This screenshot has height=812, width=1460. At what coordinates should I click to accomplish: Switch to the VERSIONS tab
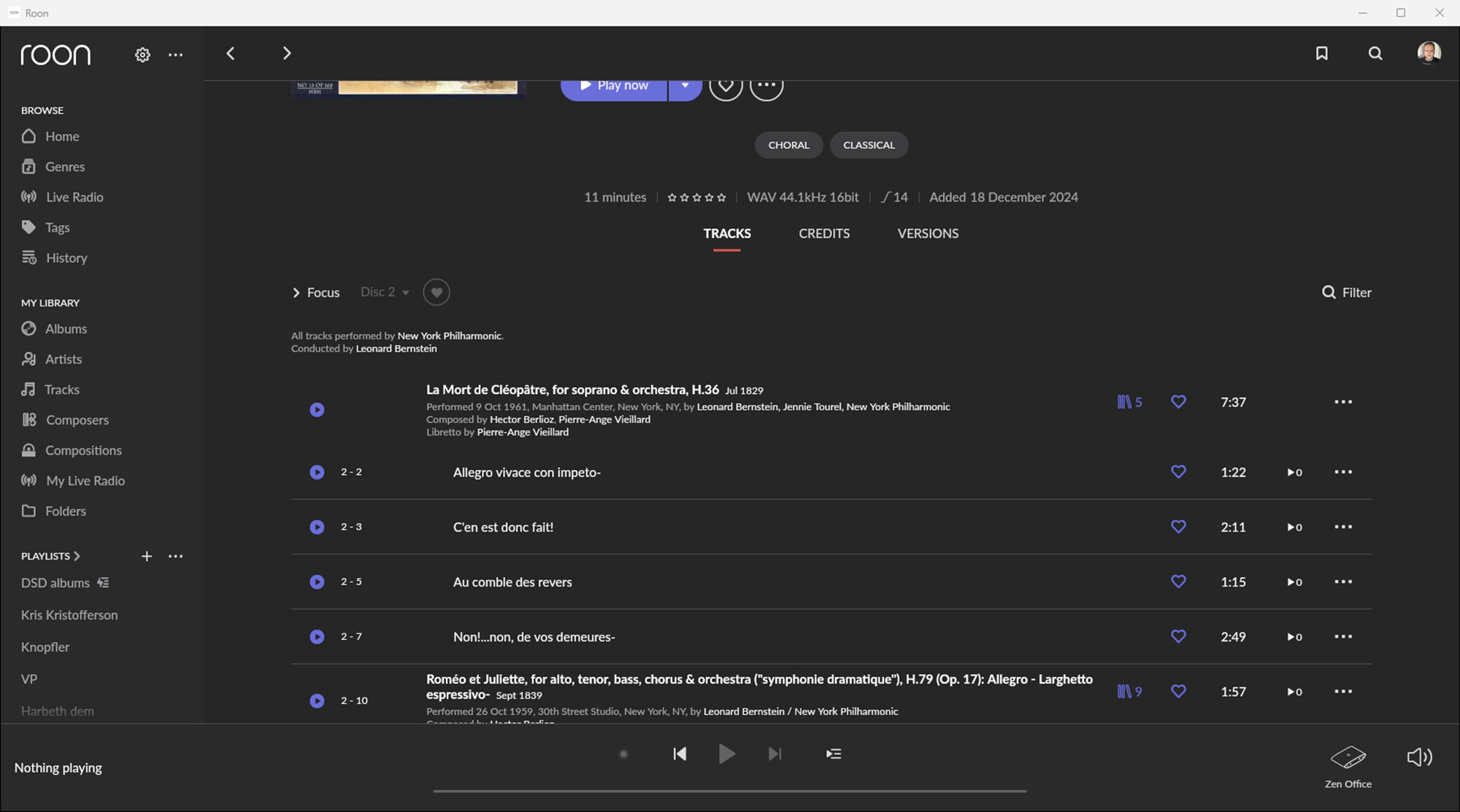928,233
